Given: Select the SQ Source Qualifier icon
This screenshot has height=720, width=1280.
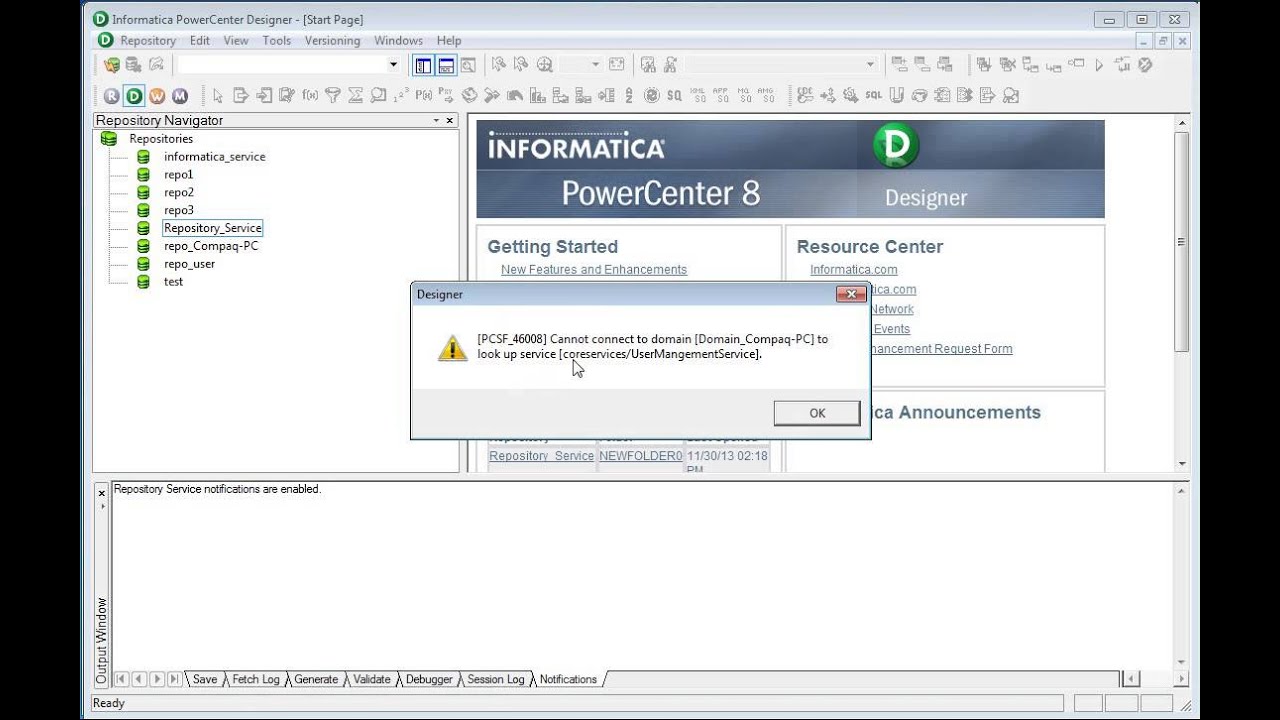Looking at the screenshot, I should pos(675,96).
